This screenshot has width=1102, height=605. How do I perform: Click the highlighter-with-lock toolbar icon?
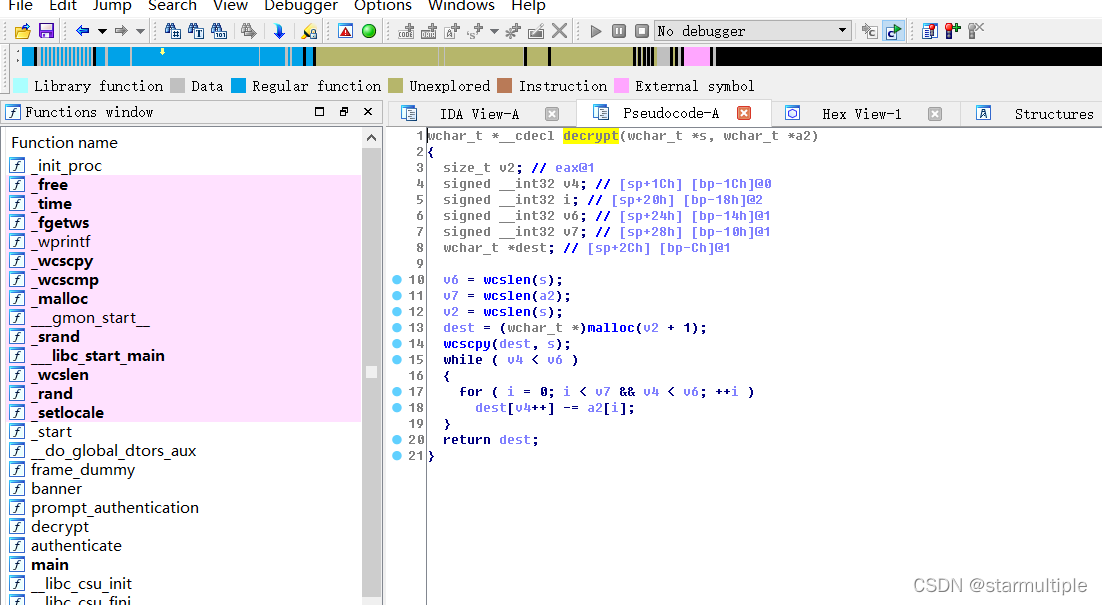(309, 31)
